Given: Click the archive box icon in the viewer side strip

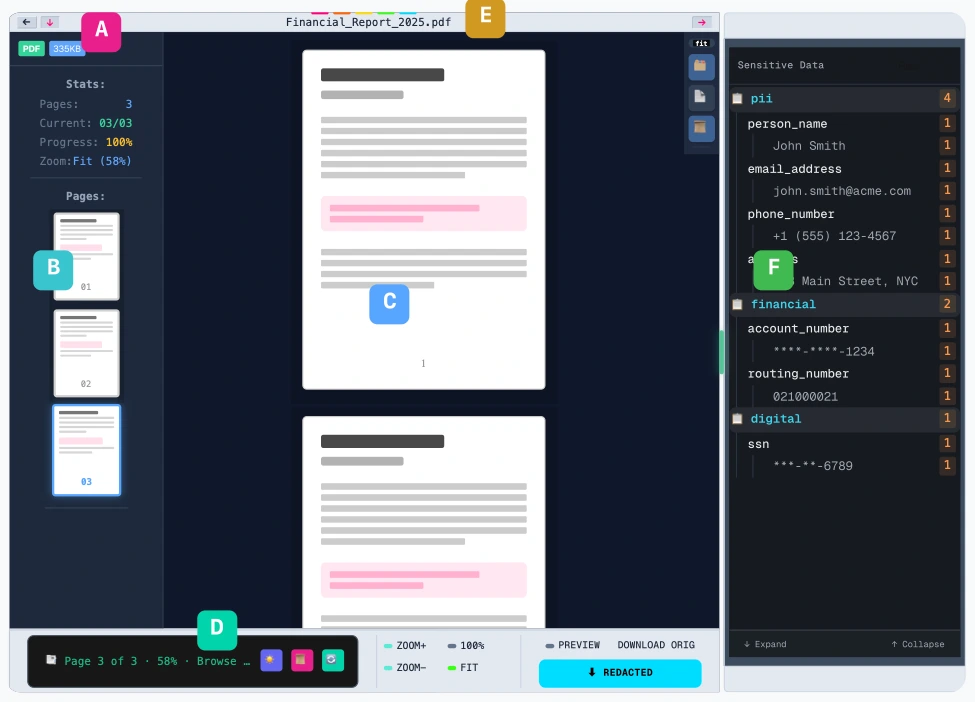Looking at the screenshot, I should tap(701, 128).
